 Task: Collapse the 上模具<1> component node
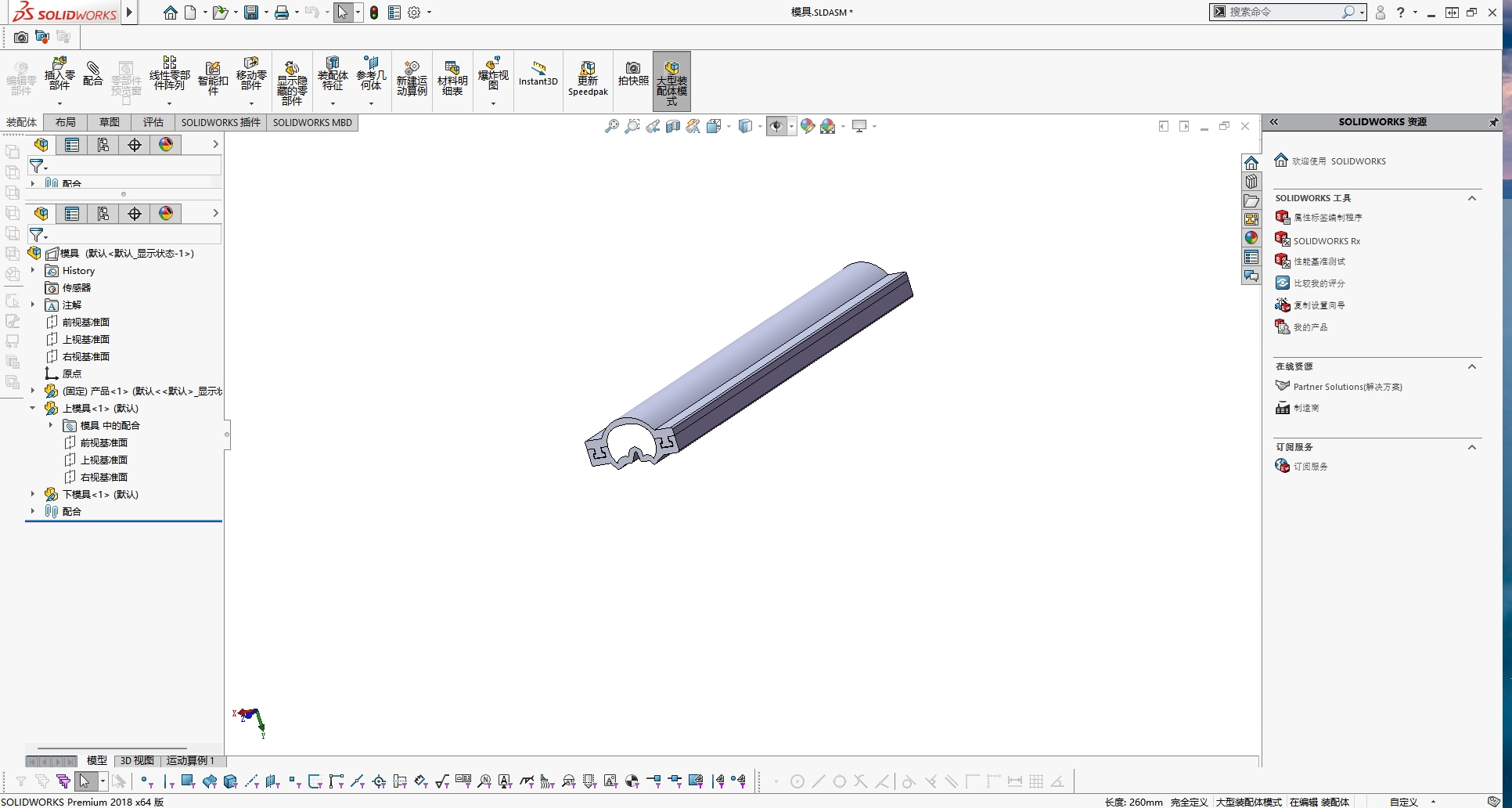tap(32, 408)
